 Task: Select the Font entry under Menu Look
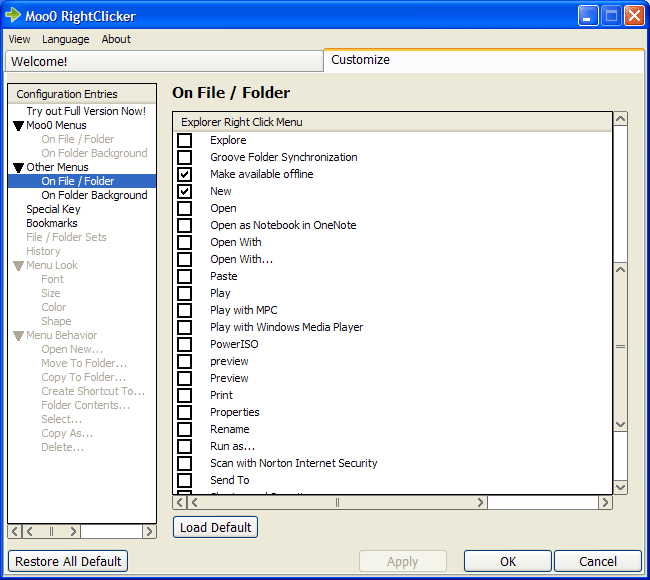tap(53, 279)
